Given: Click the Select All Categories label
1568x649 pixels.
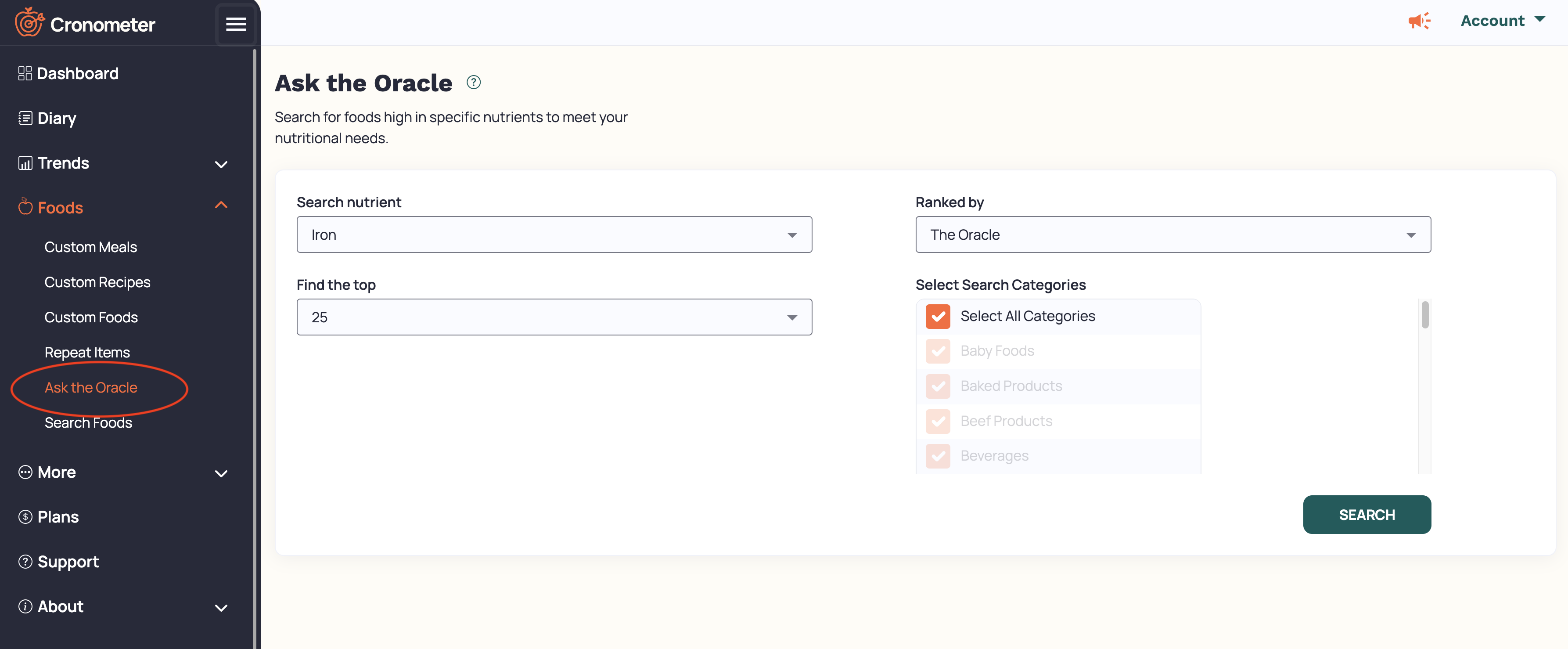Looking at the screenshot, I should click(x=1028, y=316).
